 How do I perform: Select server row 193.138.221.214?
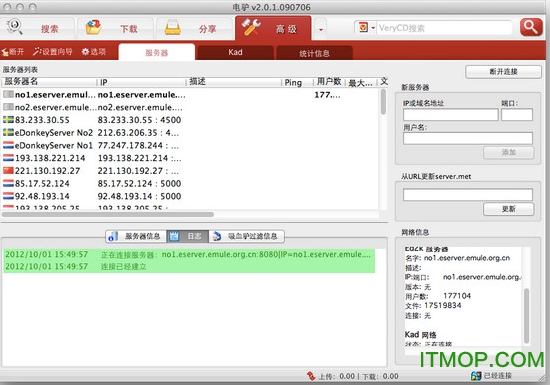[189, 158]
